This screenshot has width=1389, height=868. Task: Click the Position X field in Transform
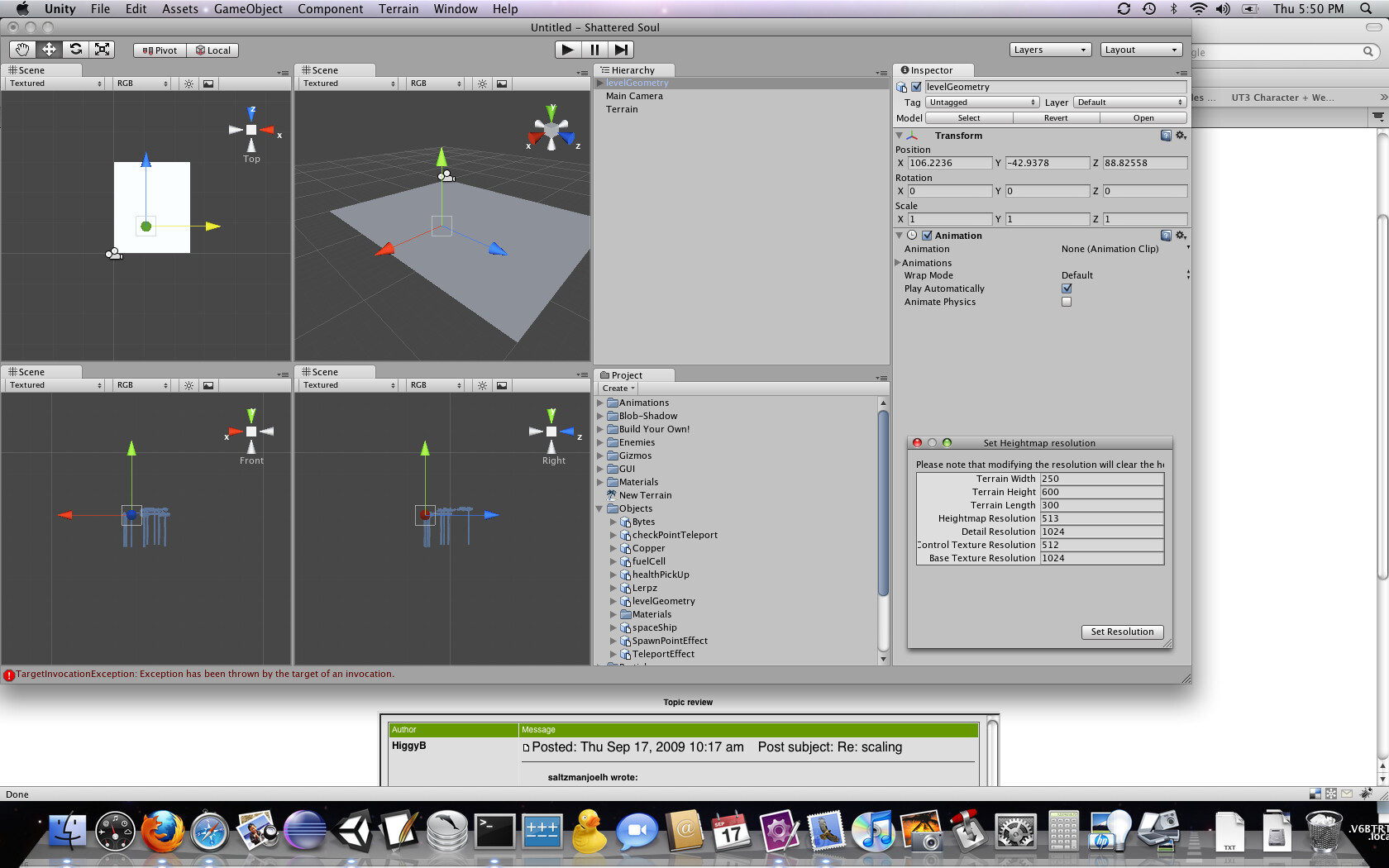[949, 163]
